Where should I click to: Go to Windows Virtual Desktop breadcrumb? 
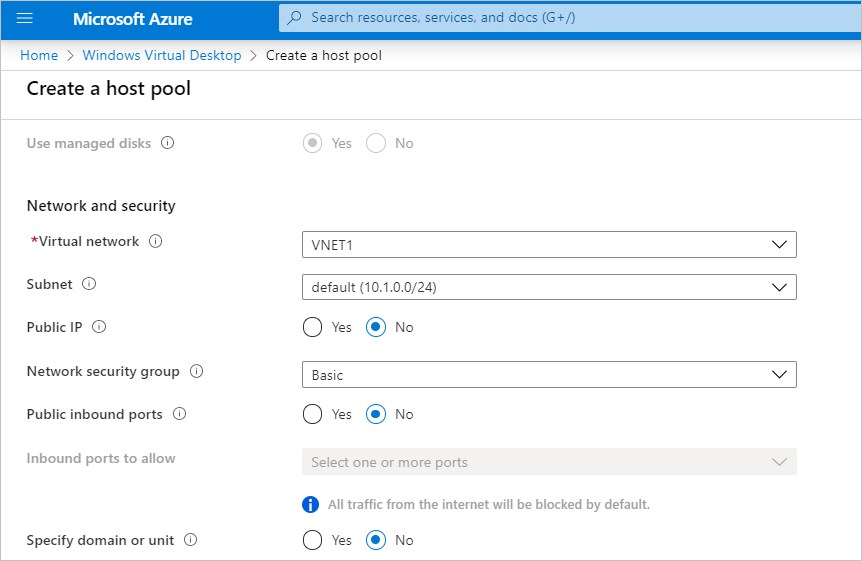(162, 56)
